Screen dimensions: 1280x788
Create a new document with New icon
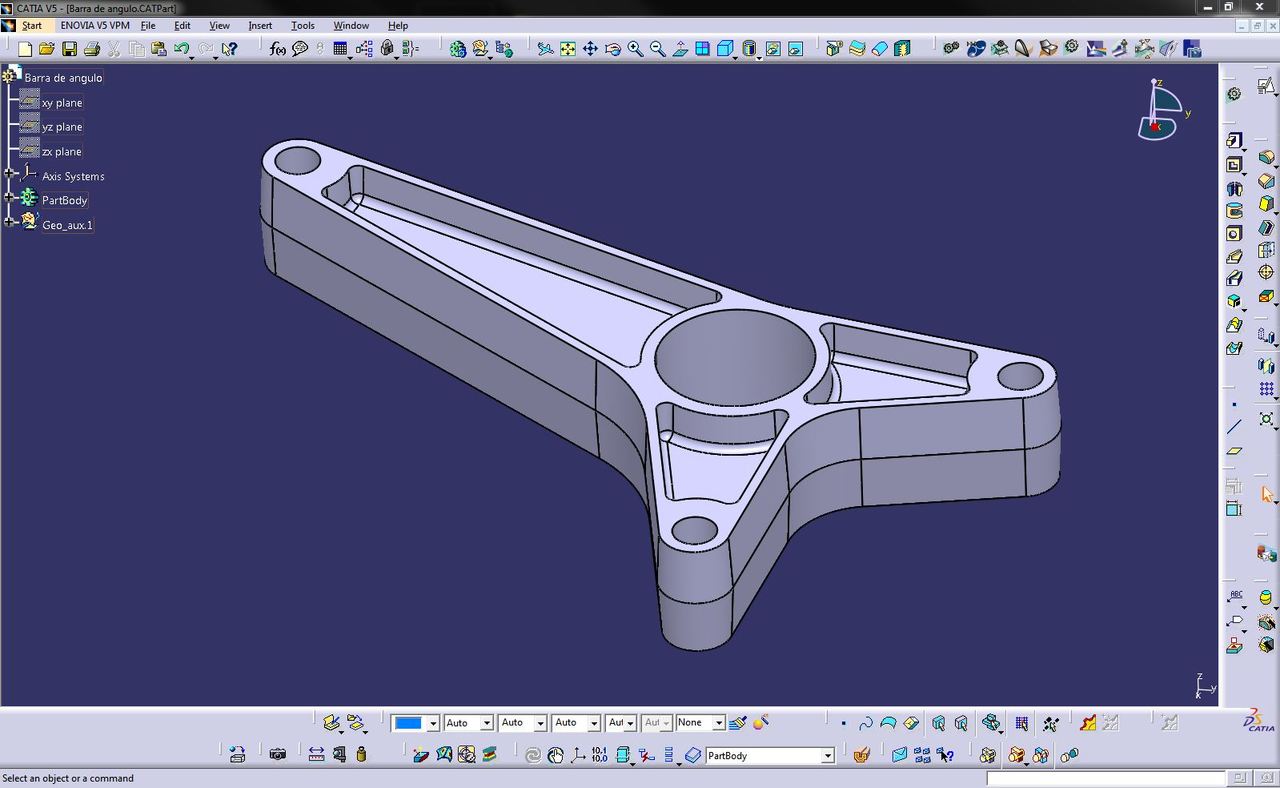[25, 49]
